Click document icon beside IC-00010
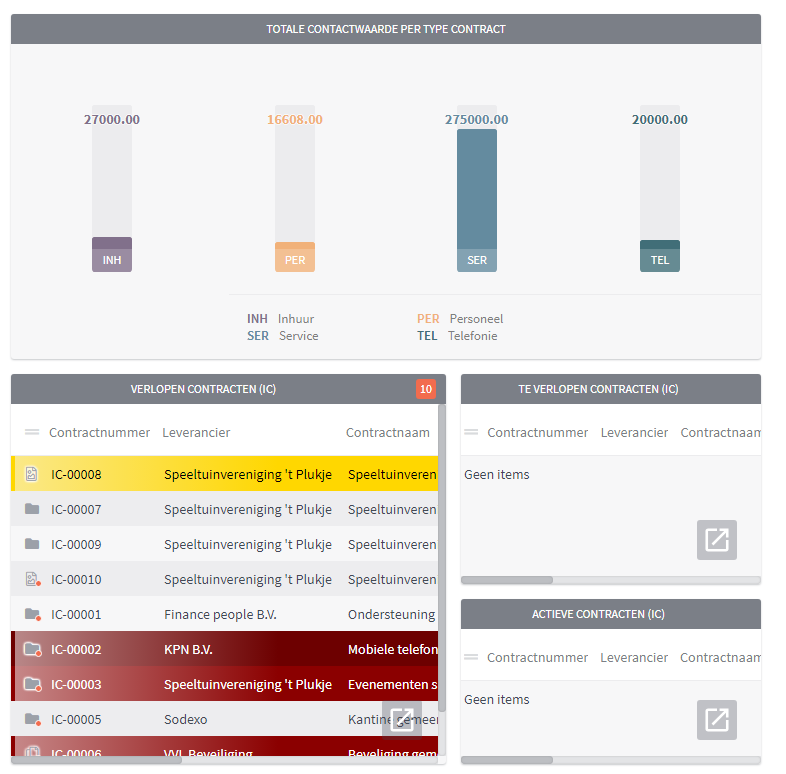Viewport: 786px width, 774px height. click(x=32, y=579)
